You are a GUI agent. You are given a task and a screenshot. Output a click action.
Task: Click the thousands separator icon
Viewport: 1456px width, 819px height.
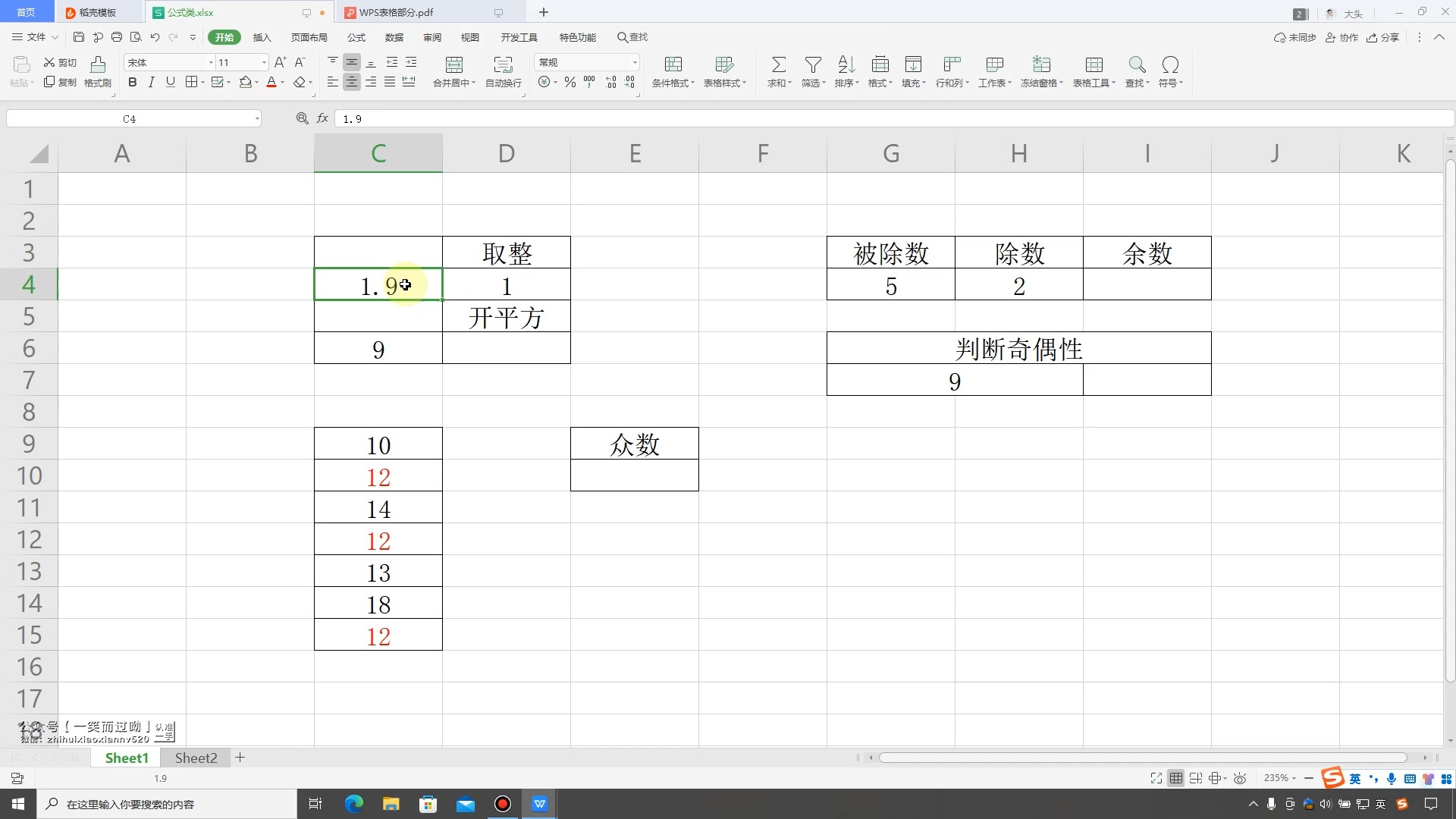click(x=589, y=82)
